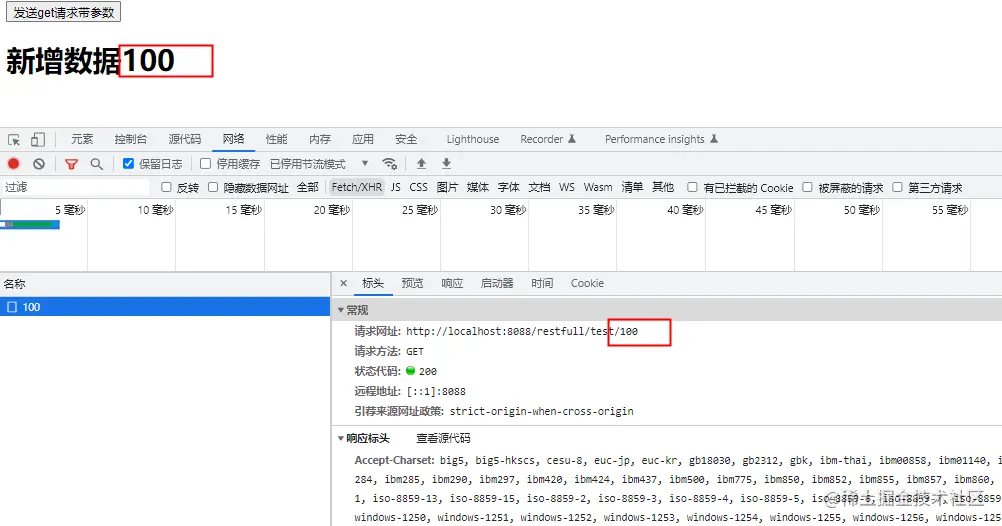Click the import HAR upload arrow icon
This screenshot has height=526, width=1002.
(421, 164)
